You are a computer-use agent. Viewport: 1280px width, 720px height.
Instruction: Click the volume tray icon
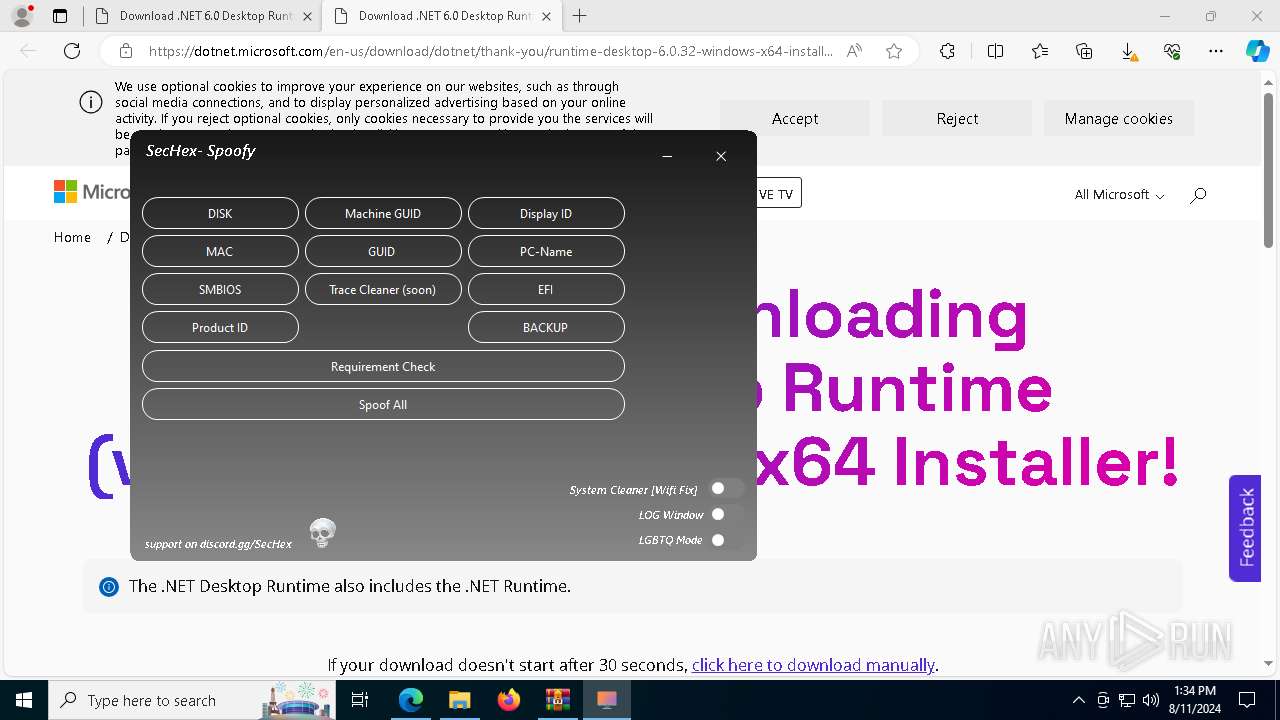point(1151,700)
